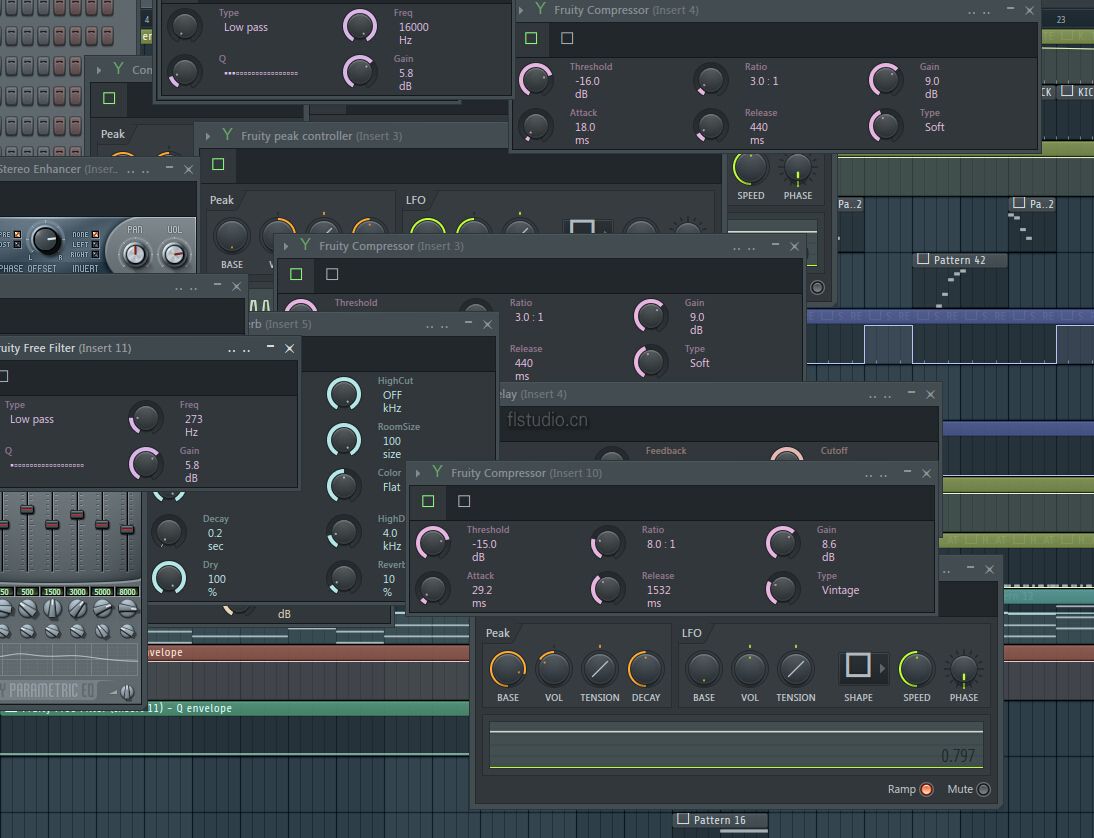The image size is (1094, 838).
Task: Select LFO tab in Fruity peak controller (Insert 3)
Action: point(416,200)
